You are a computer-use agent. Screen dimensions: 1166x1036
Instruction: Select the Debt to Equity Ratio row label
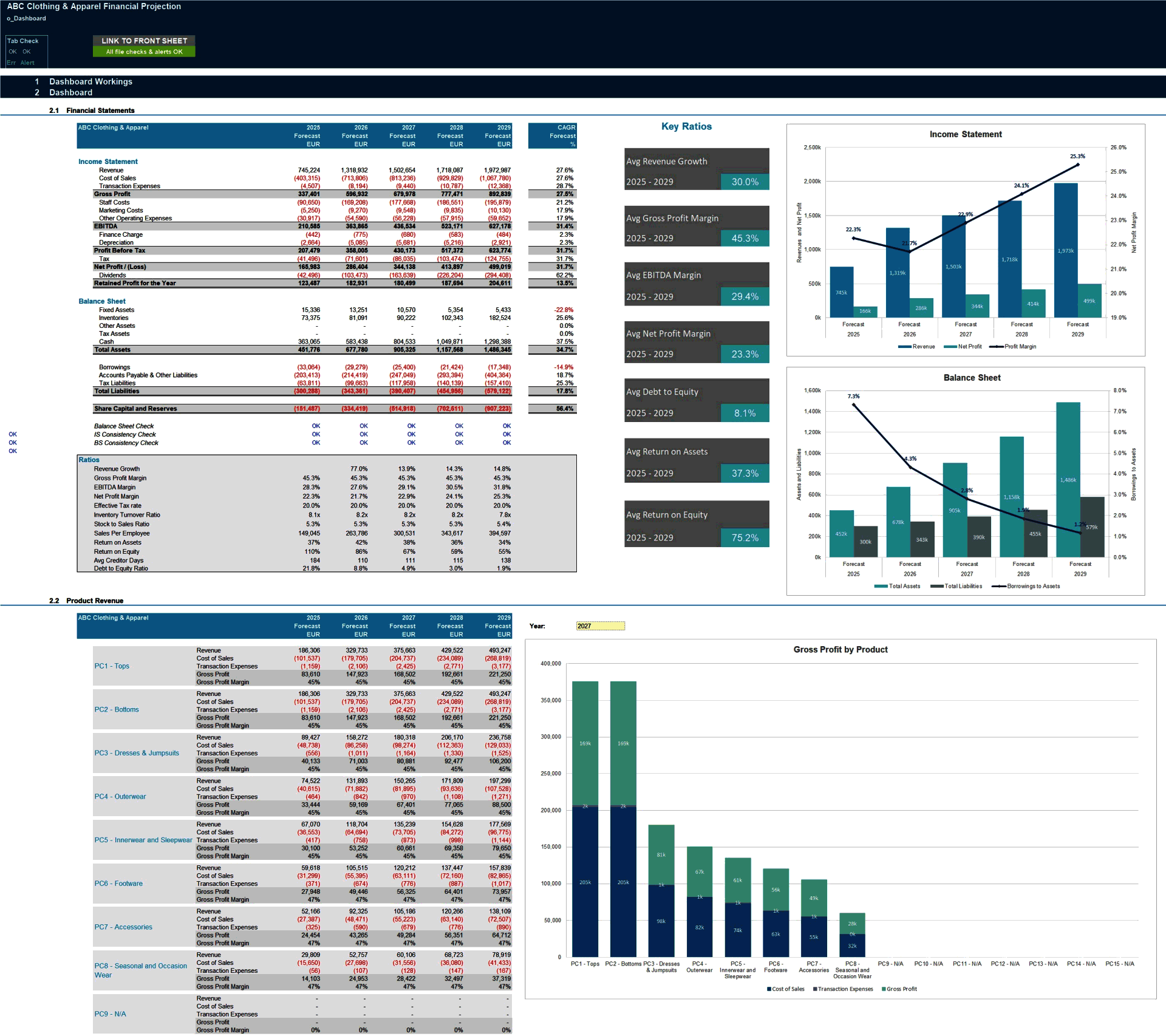121,568
